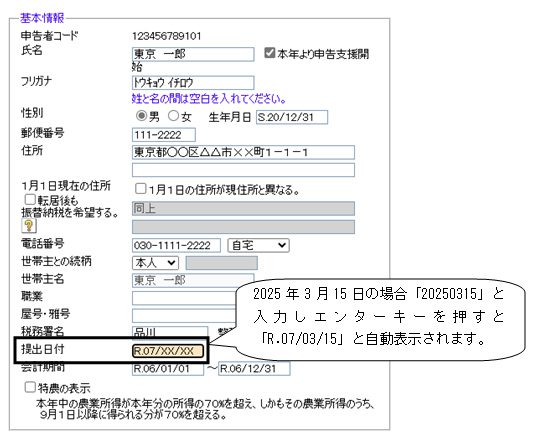Image resolution: width=536 pixels, height=441 pixels.
Task: Click the first 住所 address field
Action: [x=243, y=152]
